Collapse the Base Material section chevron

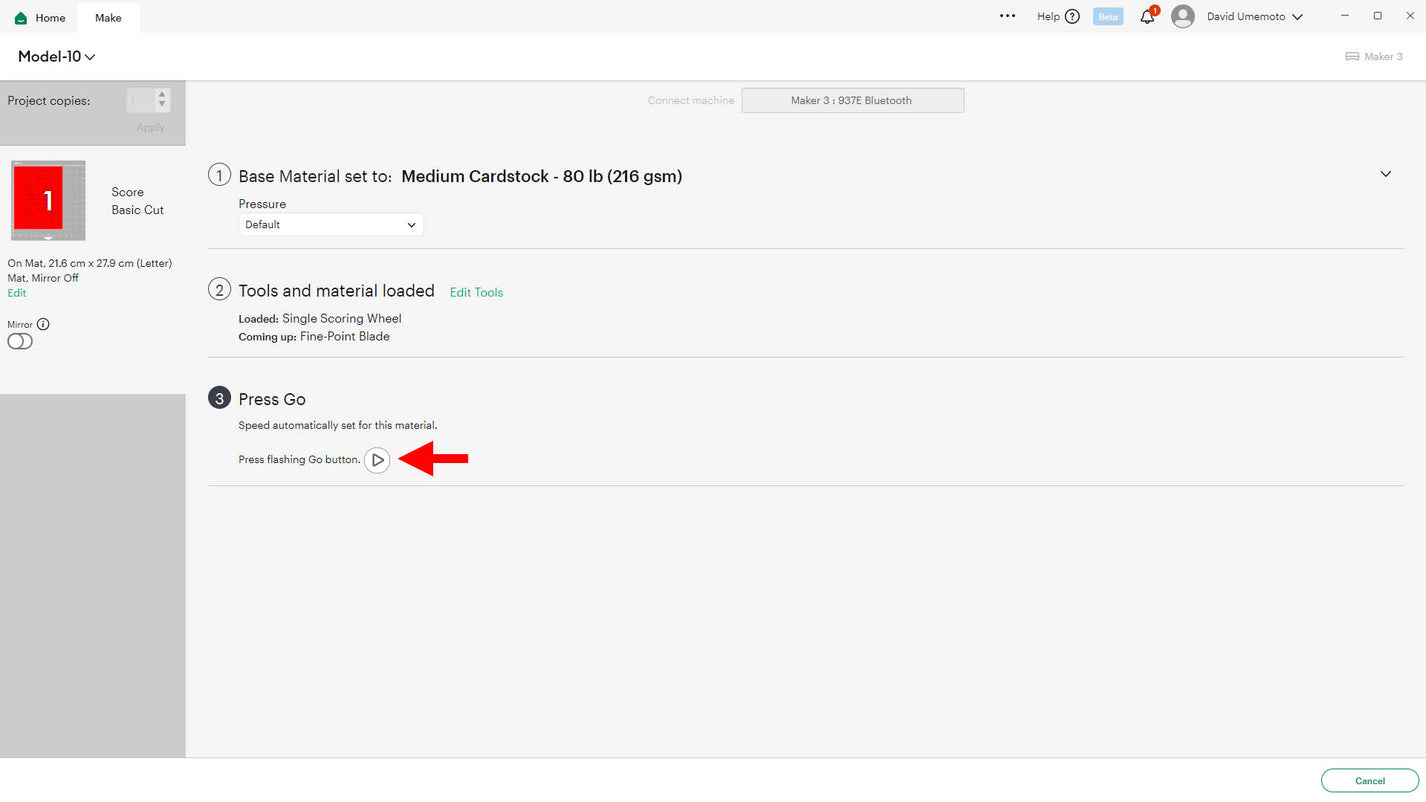(1385, 174)
